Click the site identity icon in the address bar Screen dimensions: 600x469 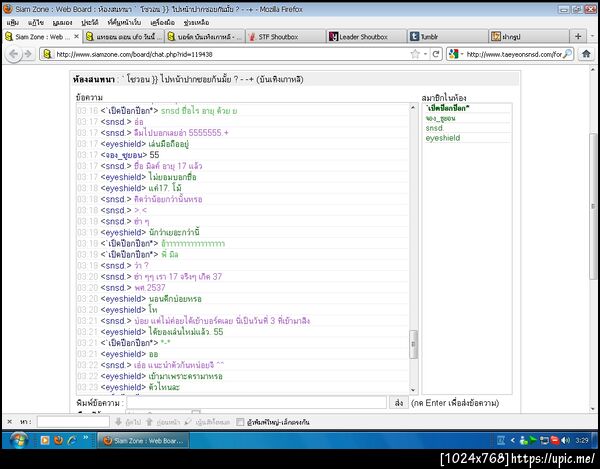[x=47, y=54]
